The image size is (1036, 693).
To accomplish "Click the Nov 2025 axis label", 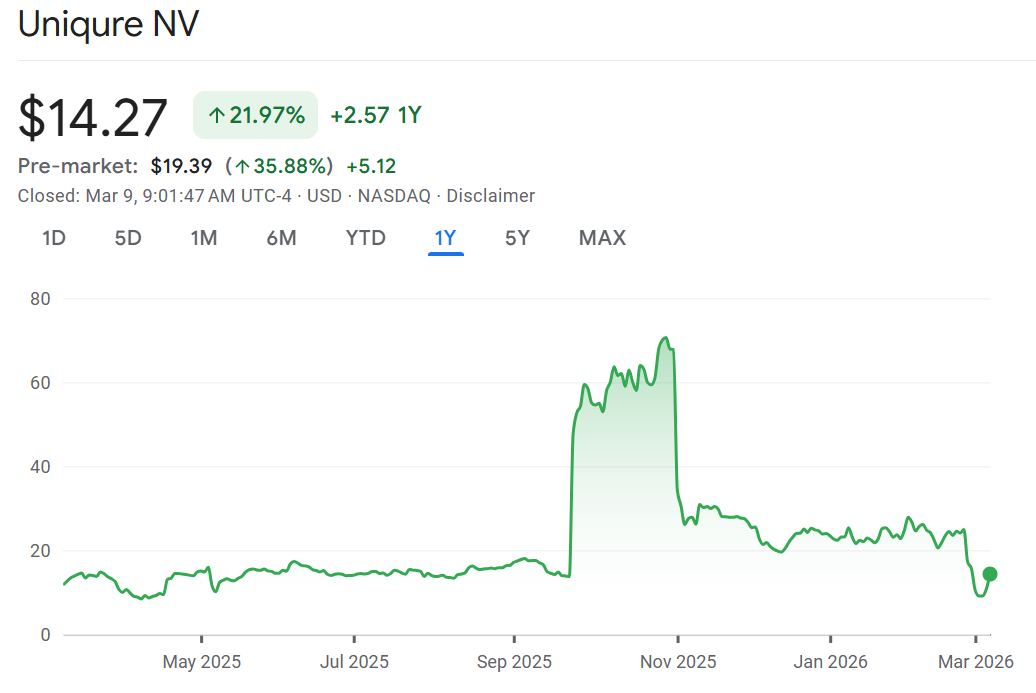I will pyautogui.click(x=678, y=662).
